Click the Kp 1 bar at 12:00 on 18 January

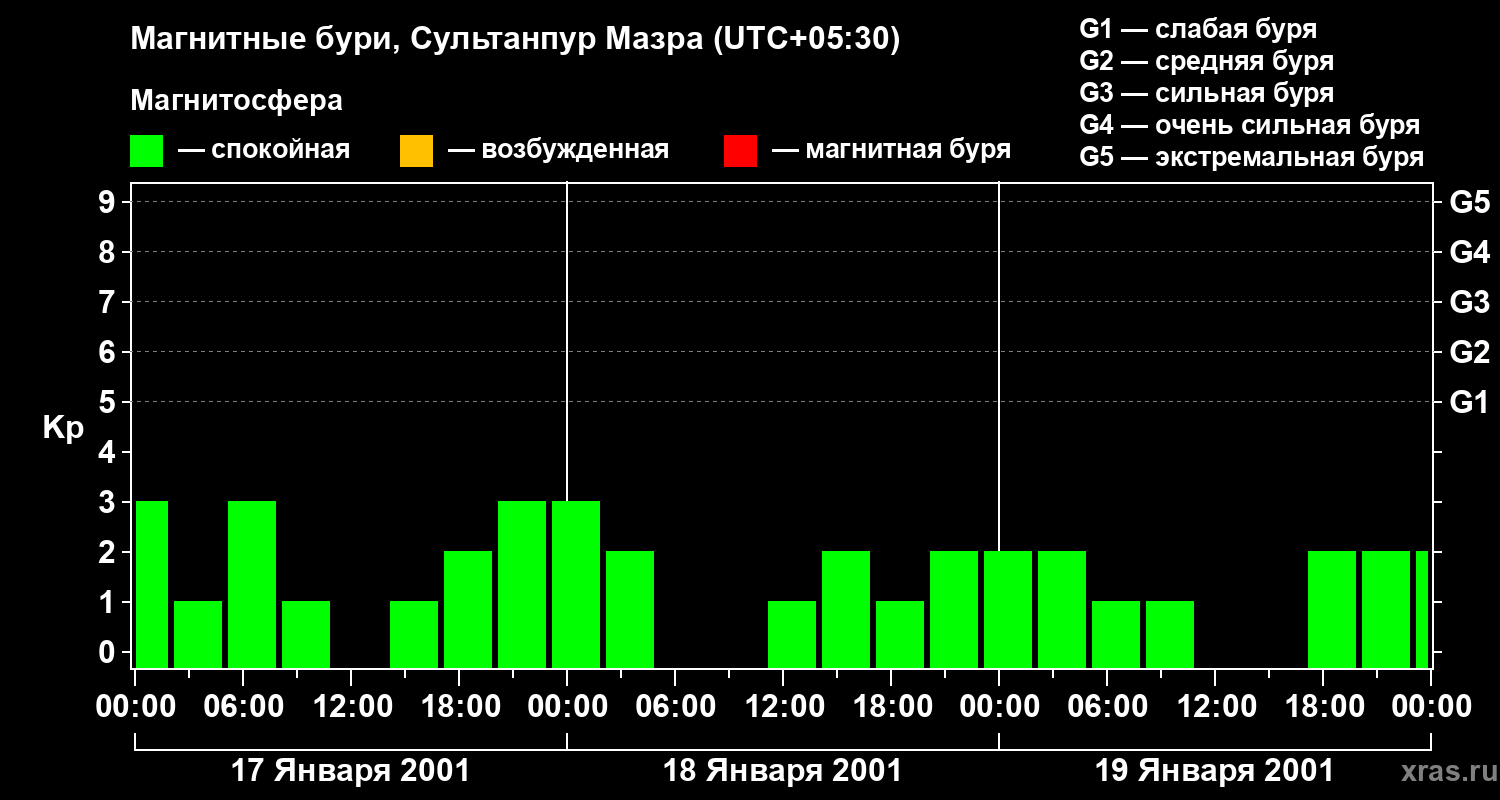coord(792,634)
